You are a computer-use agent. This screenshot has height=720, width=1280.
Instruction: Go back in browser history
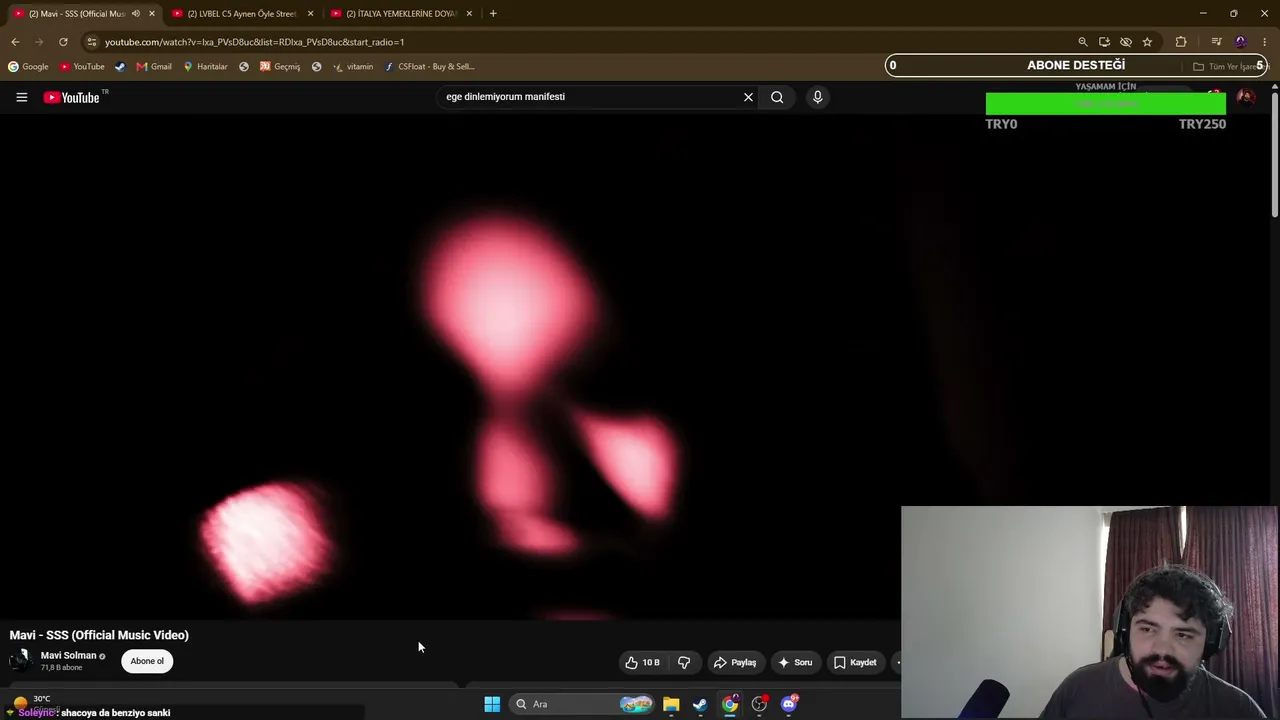(15, 42)
